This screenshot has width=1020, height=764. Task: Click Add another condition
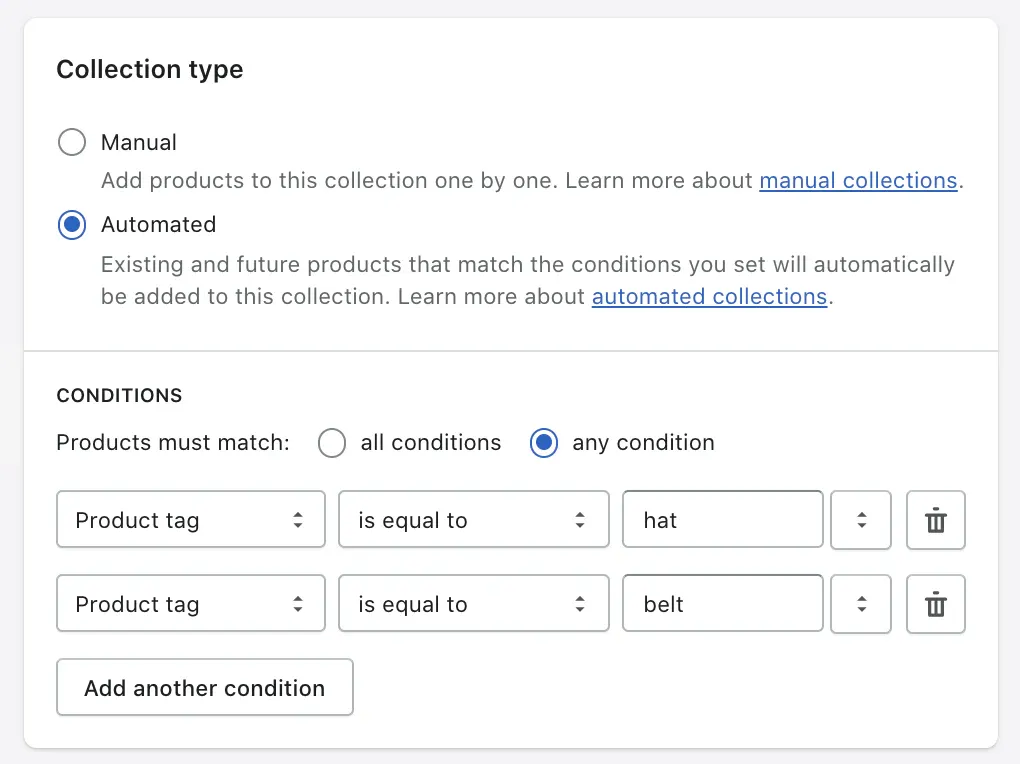204,687
